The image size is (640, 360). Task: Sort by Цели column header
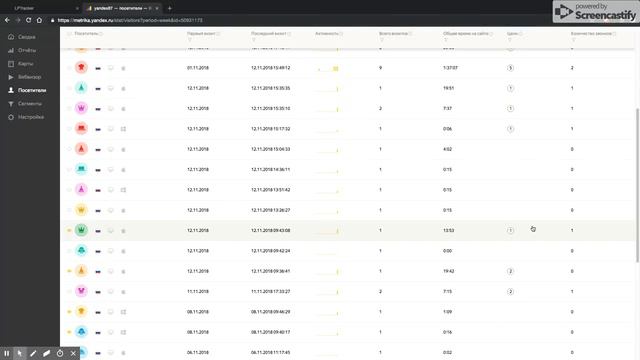tap(512, 33)
